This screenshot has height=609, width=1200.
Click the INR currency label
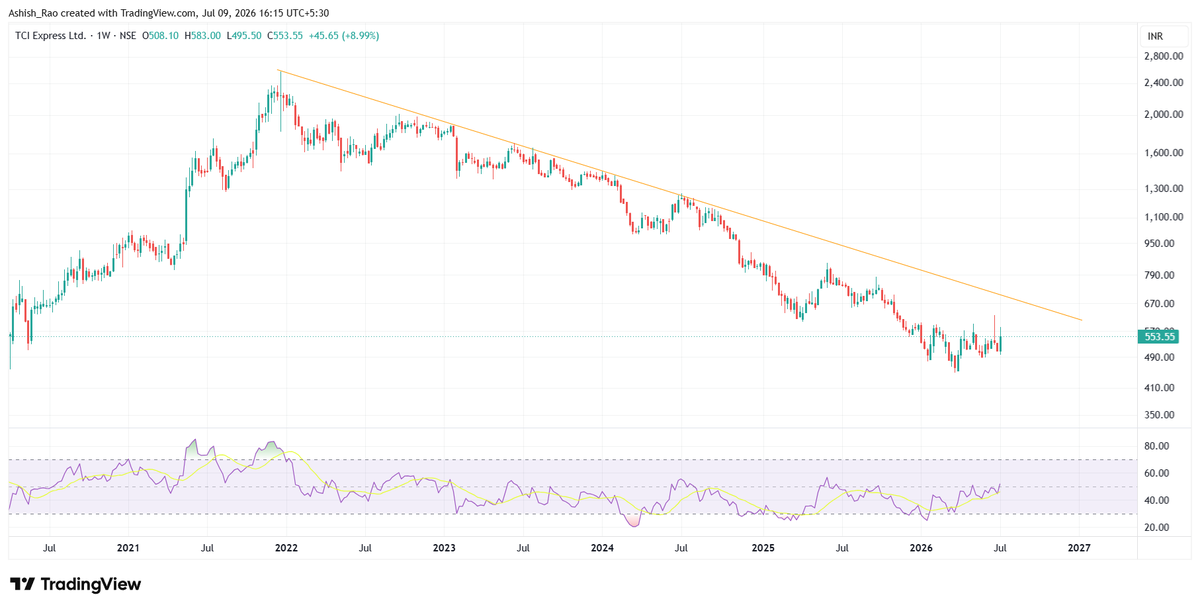[1155, 36]
